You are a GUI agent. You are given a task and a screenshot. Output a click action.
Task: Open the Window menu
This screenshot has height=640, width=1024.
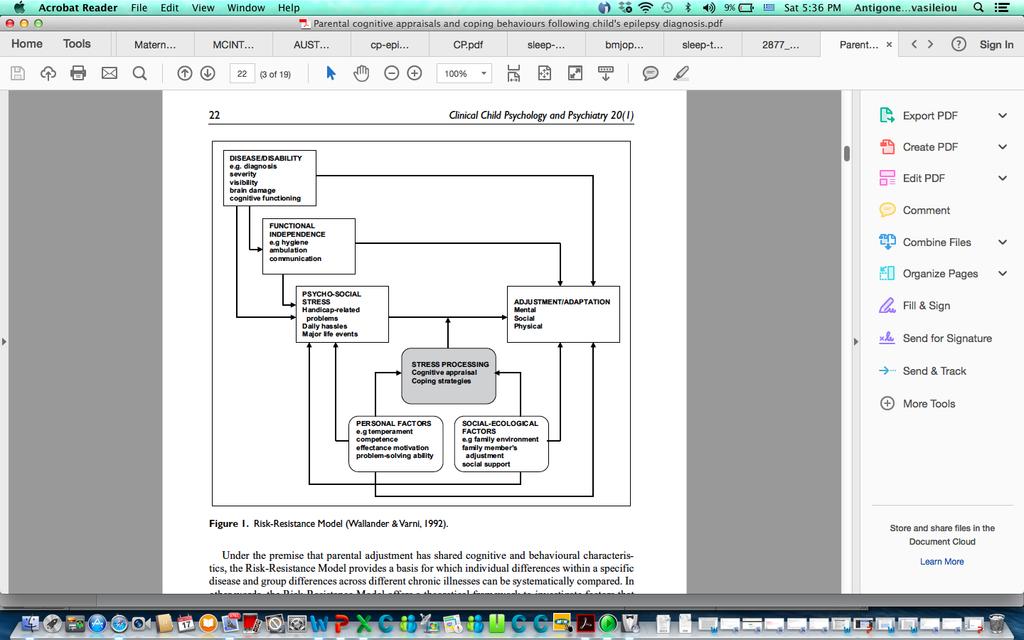point(246,8)
